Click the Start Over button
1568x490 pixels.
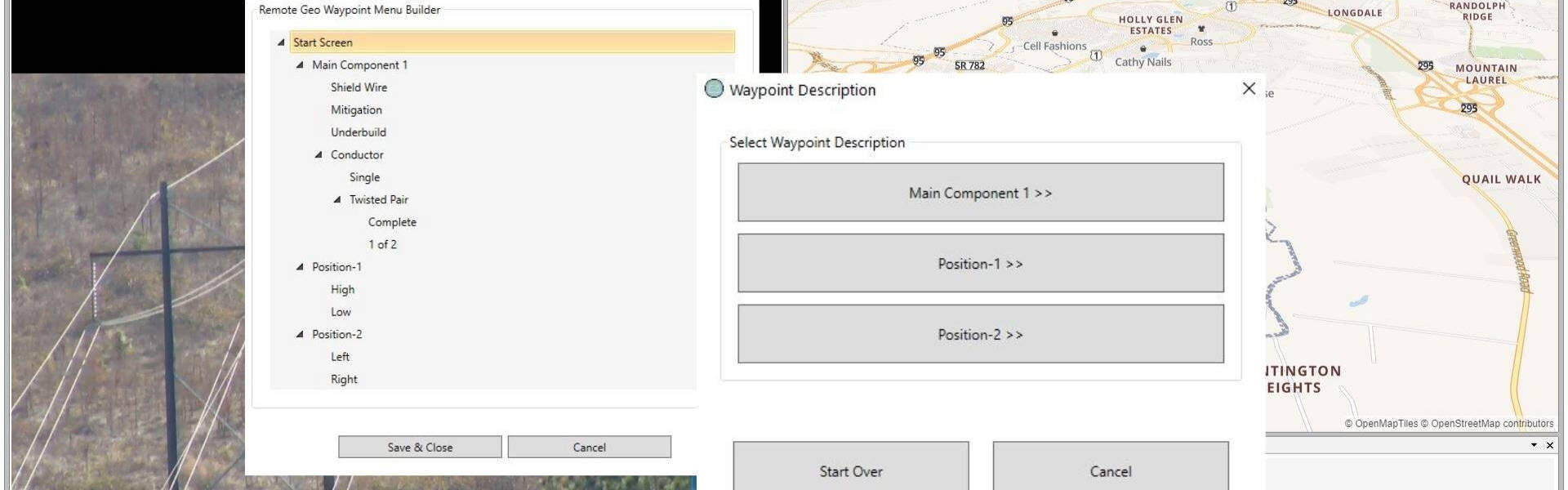(851, 466)
